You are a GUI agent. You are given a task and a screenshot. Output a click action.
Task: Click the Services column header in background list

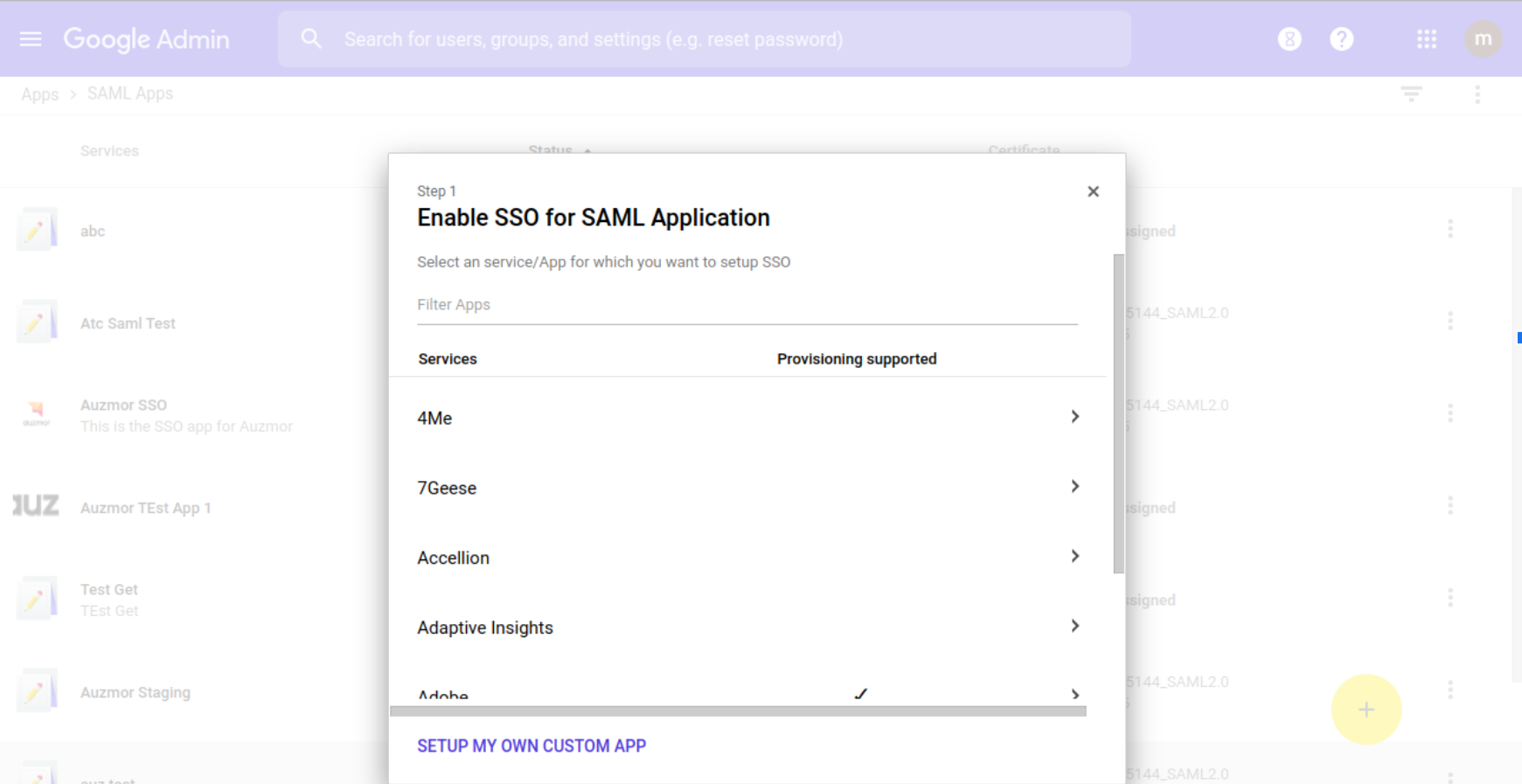click(x=109, y=151)
